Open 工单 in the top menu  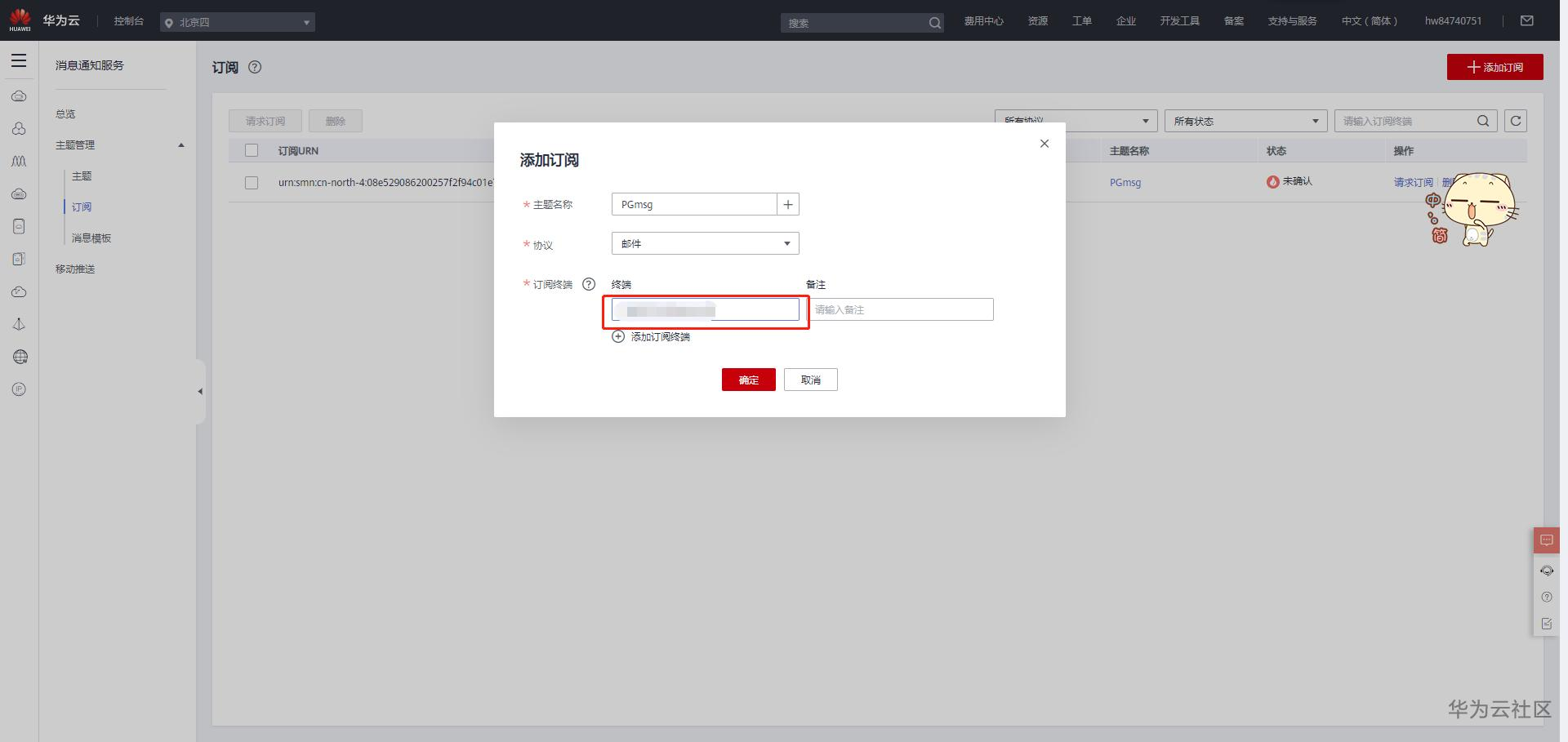(1082, 21)
